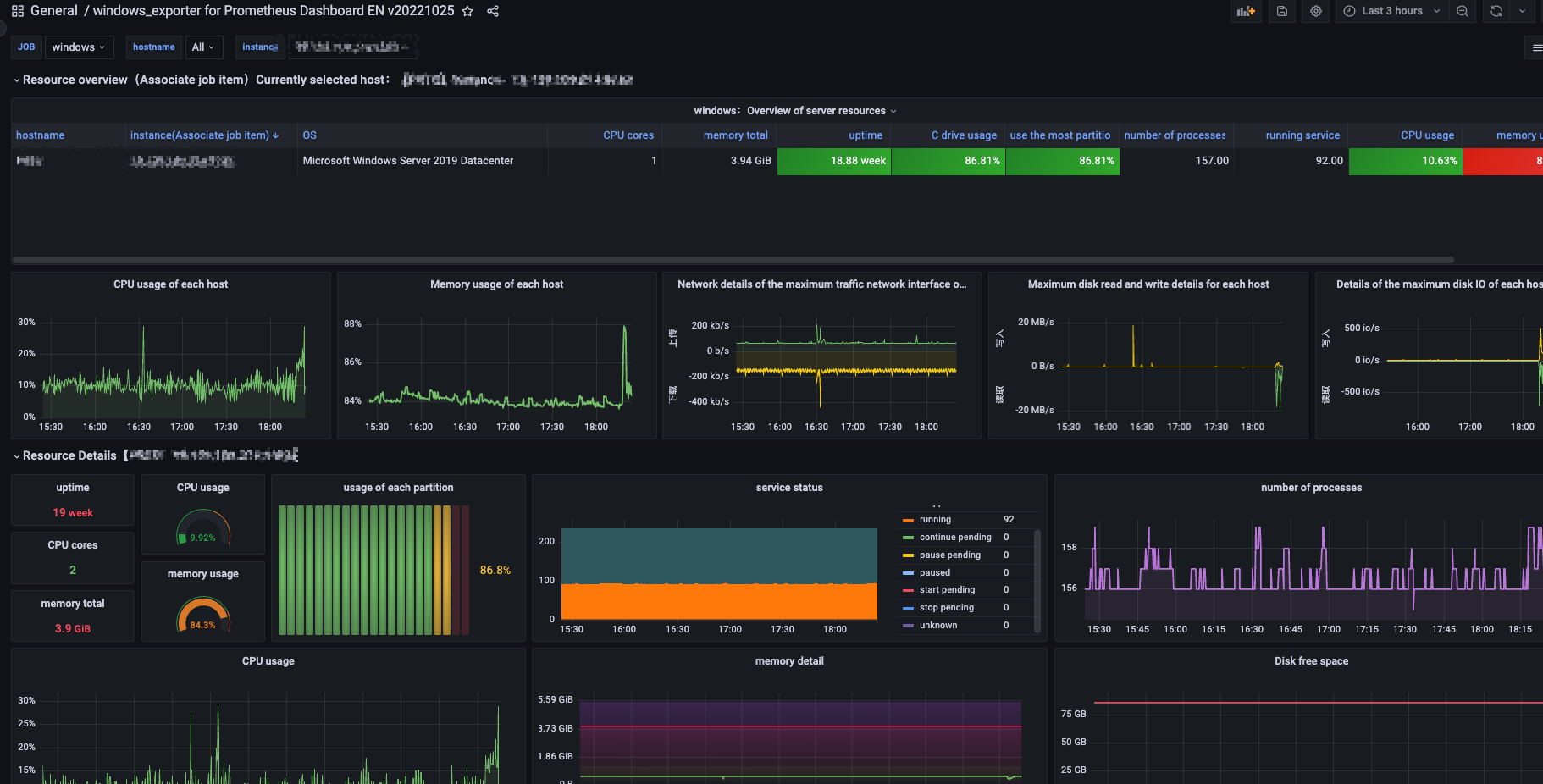Sort table by CPU usage column
1543x784 pixels.
point(1427,135)
